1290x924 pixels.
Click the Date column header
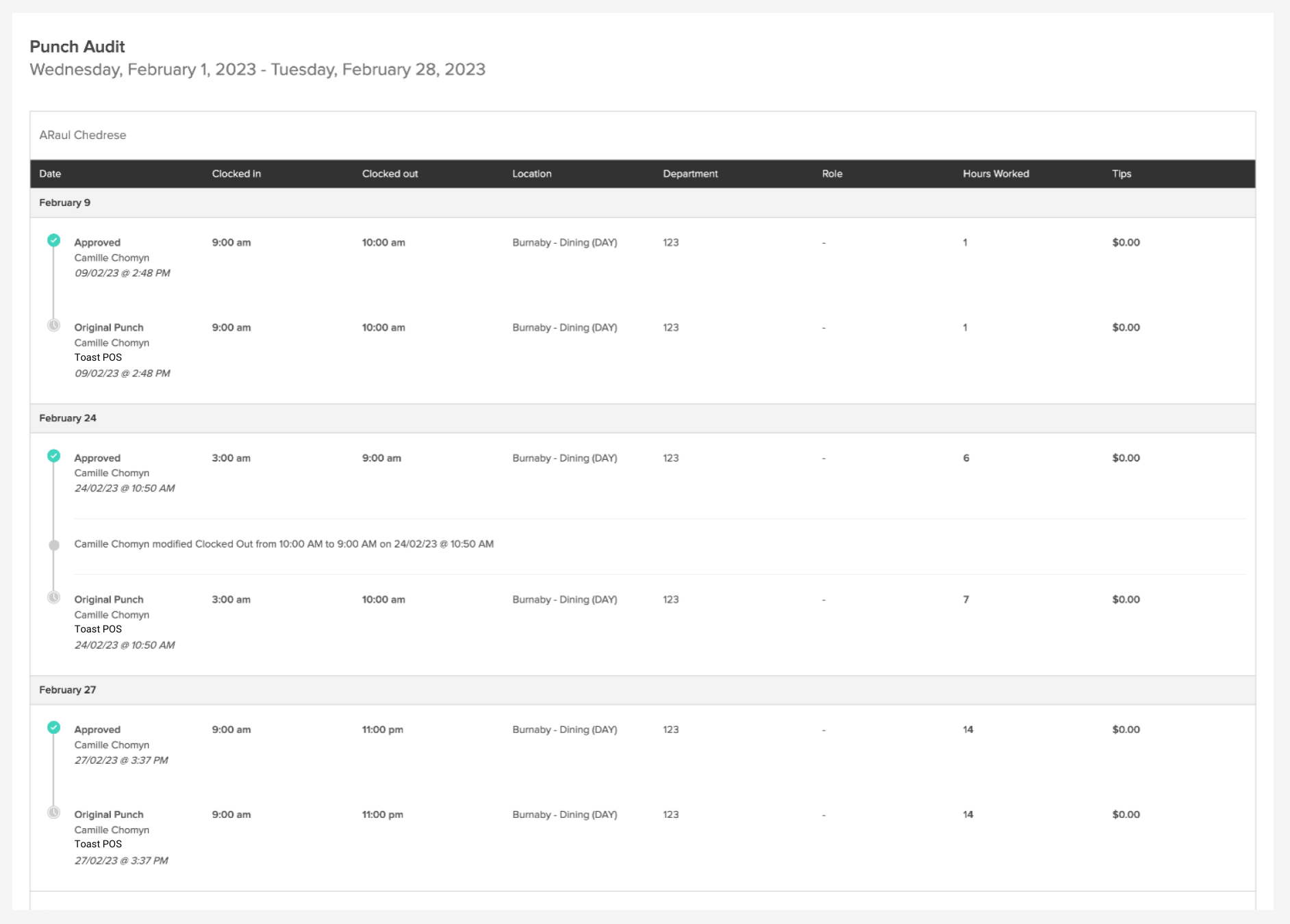[x=50, y=174]
